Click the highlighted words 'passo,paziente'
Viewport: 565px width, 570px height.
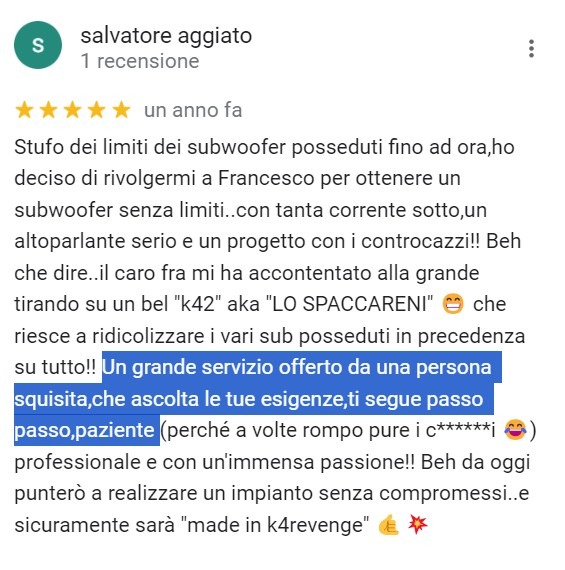click(84, 430)
